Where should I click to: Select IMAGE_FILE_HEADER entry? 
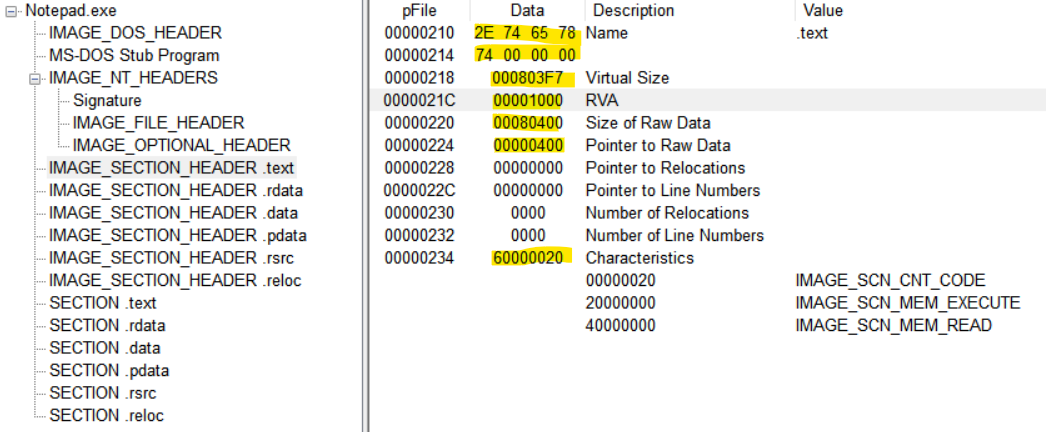[159, 123]
